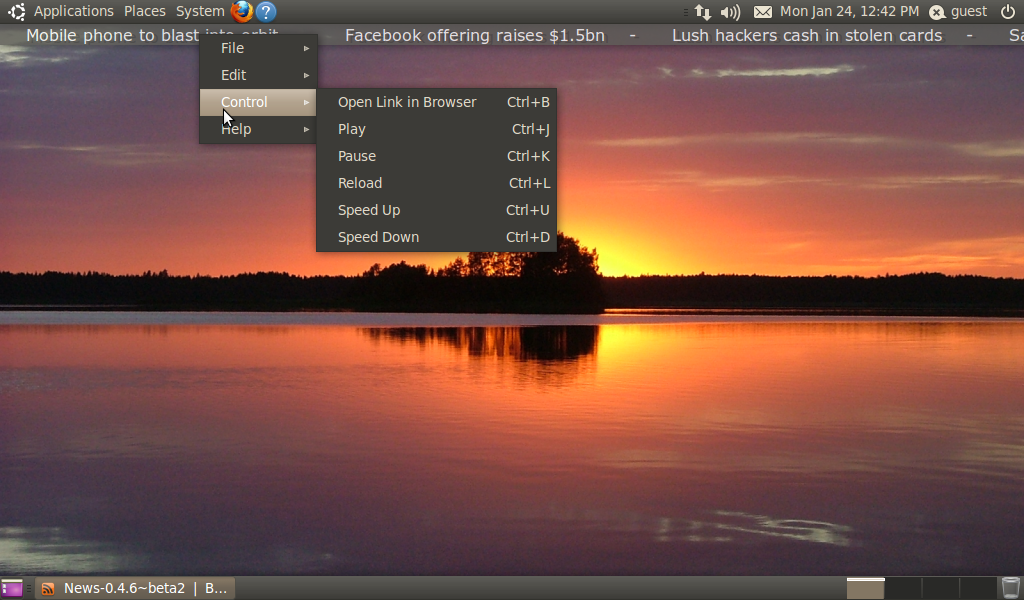Launch Firefox from the top panel
This screenshot has width=1024, height=600.
pyautogui.click(x=240, y=11)
